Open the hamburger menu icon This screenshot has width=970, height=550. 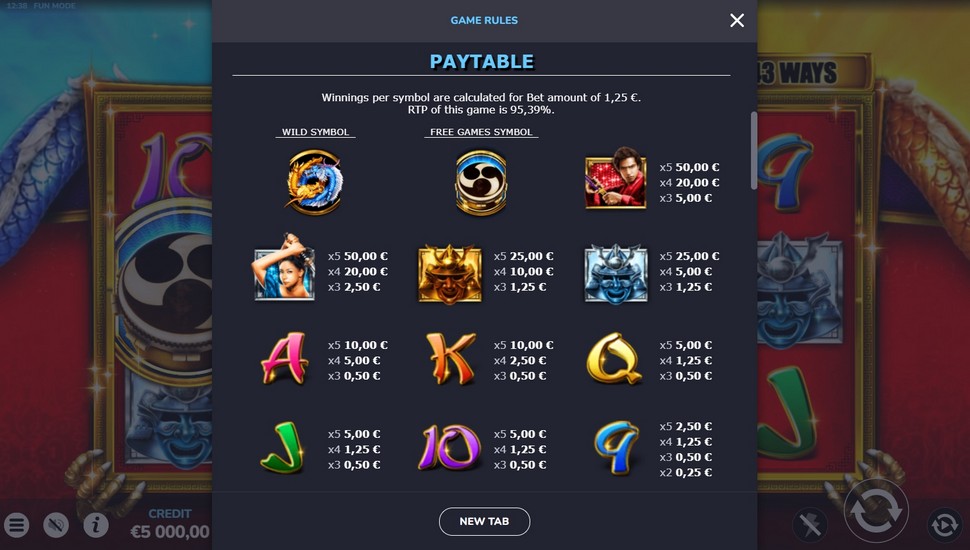17,525
